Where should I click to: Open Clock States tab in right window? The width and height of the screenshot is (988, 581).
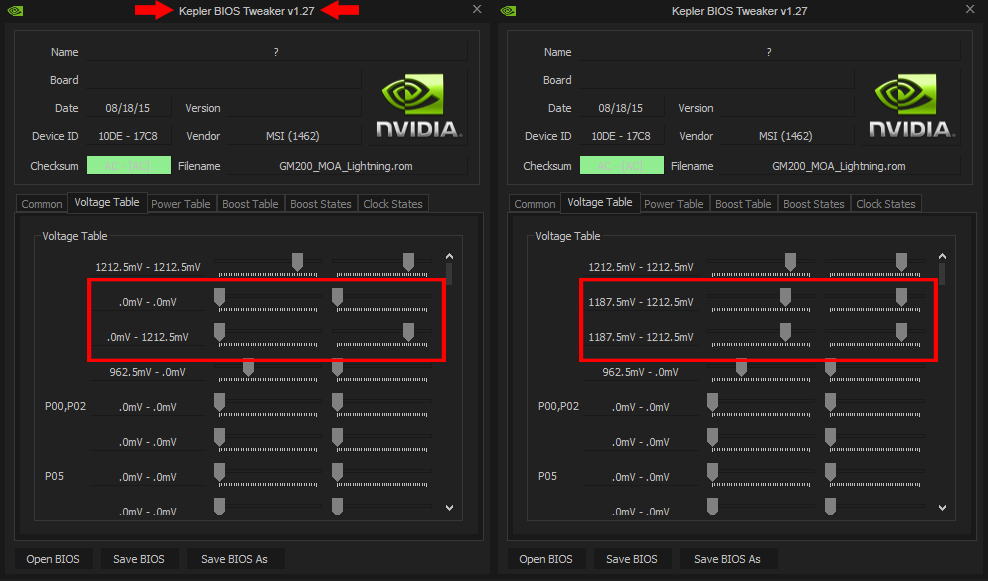[885, 204]
